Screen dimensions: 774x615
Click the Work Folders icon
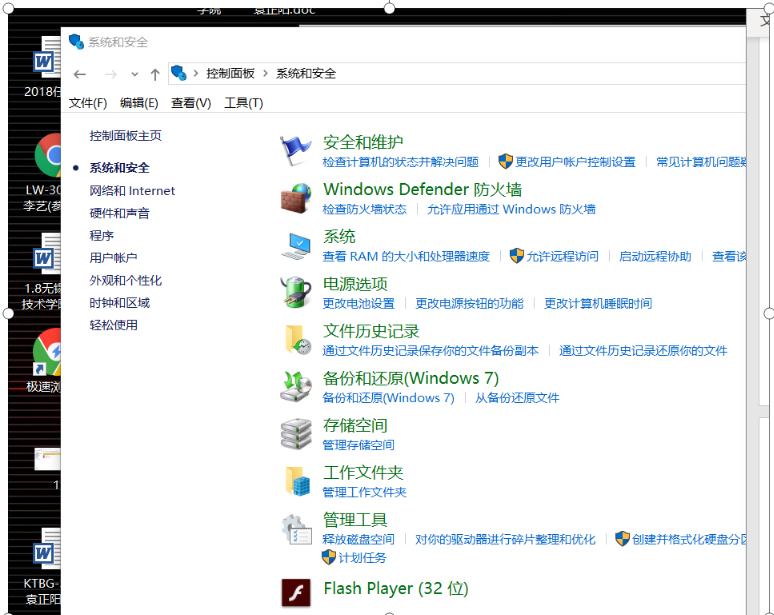click(x=298, y=481)
